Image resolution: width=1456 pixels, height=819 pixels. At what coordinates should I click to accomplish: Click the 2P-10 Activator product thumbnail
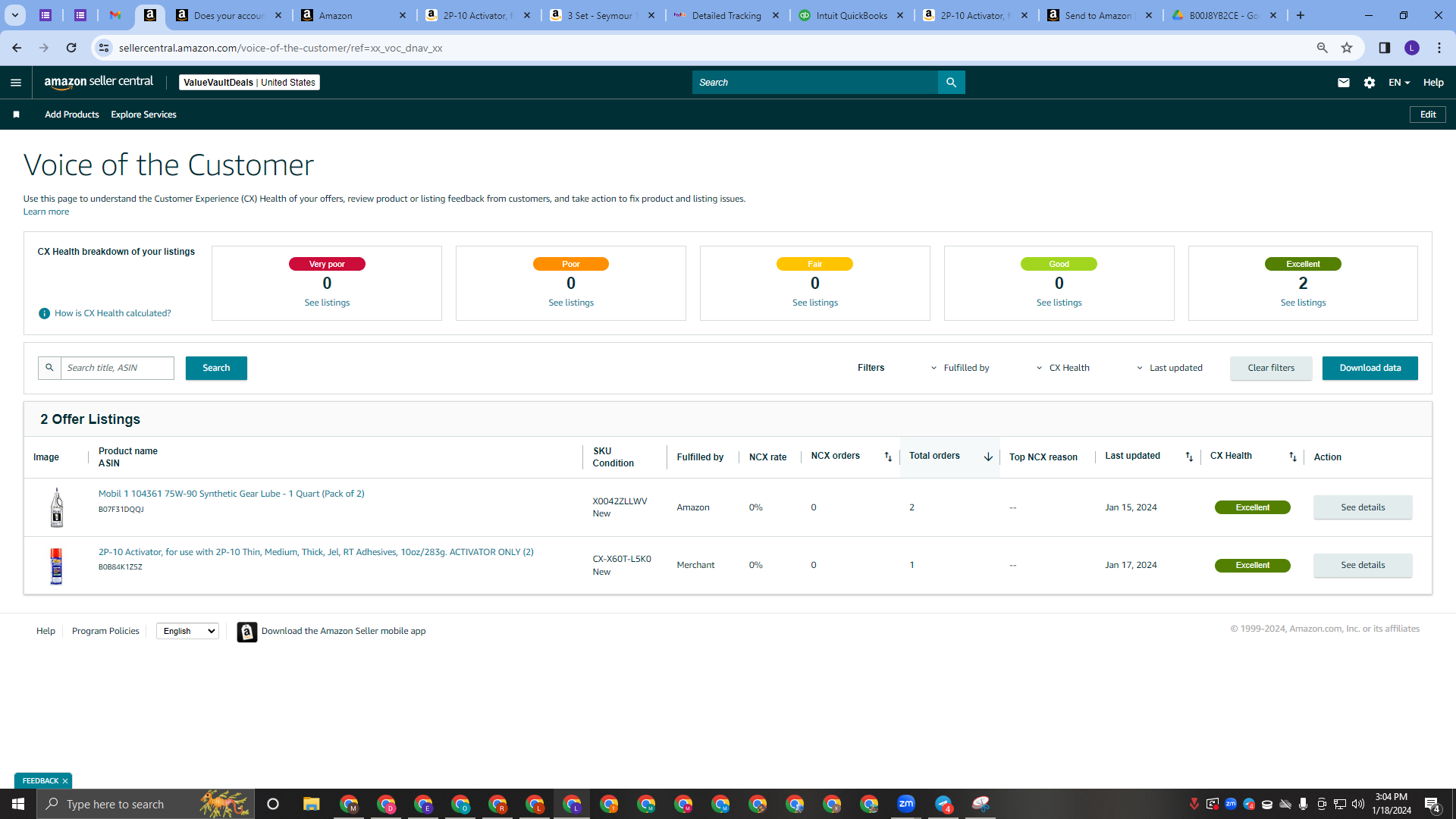pyautogui.click(x=56, y=566)
